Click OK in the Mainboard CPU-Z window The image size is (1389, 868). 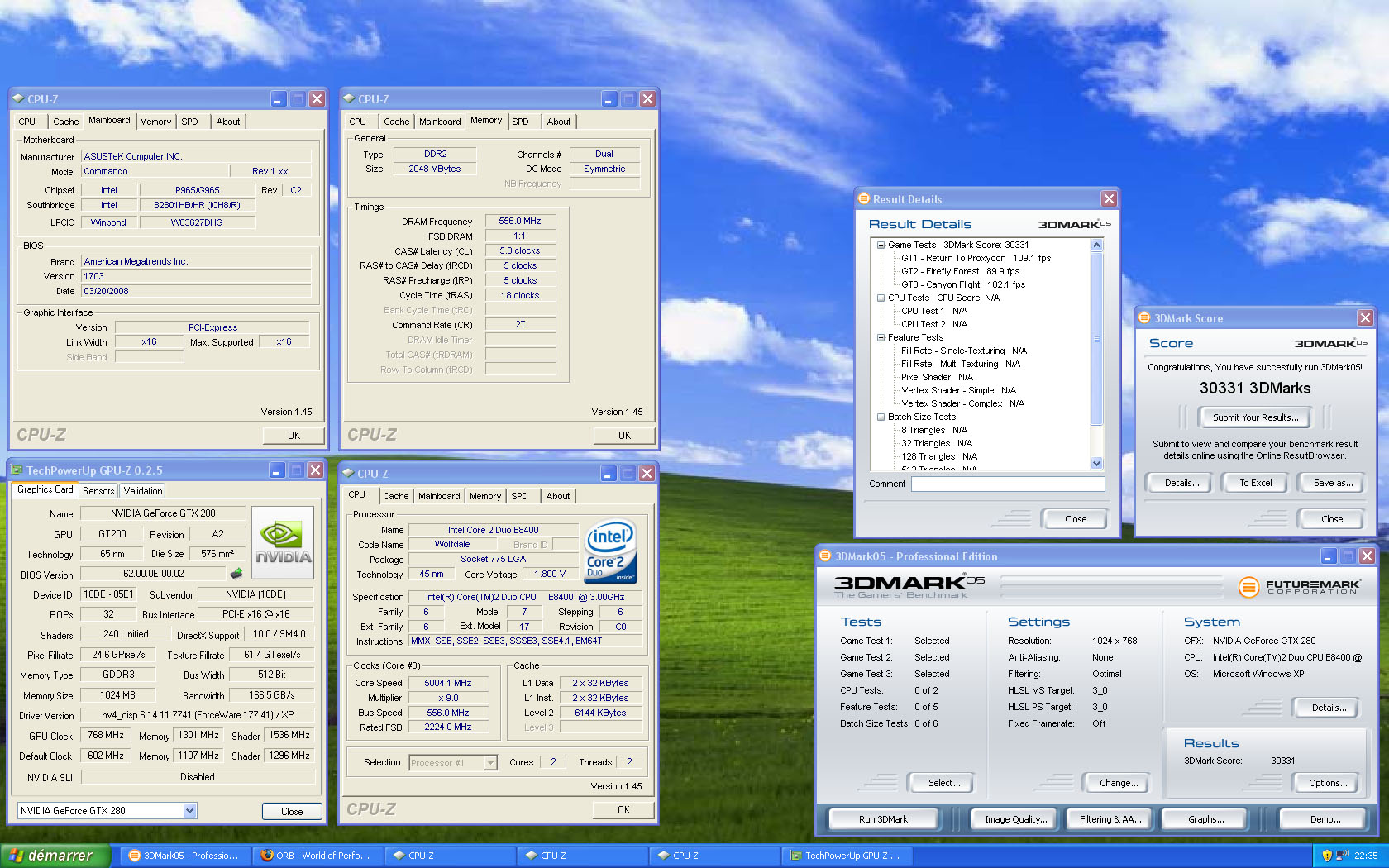tap(294, 435)
